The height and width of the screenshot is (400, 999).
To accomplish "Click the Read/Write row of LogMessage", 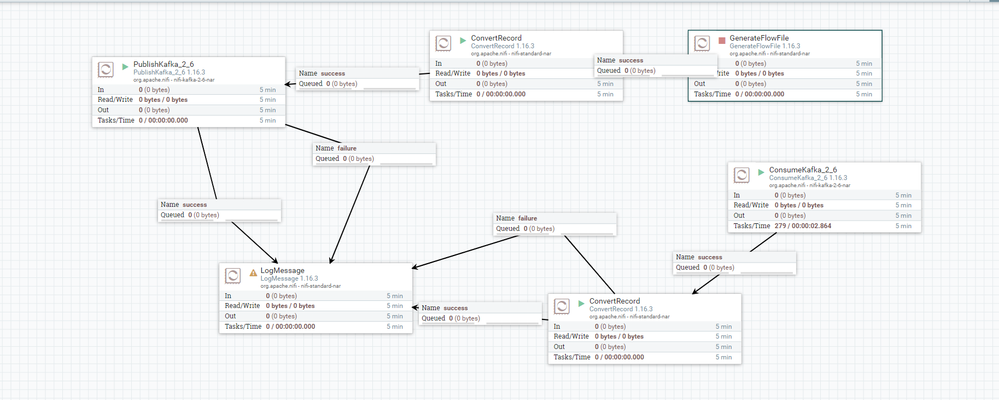I will pos(316,306).
